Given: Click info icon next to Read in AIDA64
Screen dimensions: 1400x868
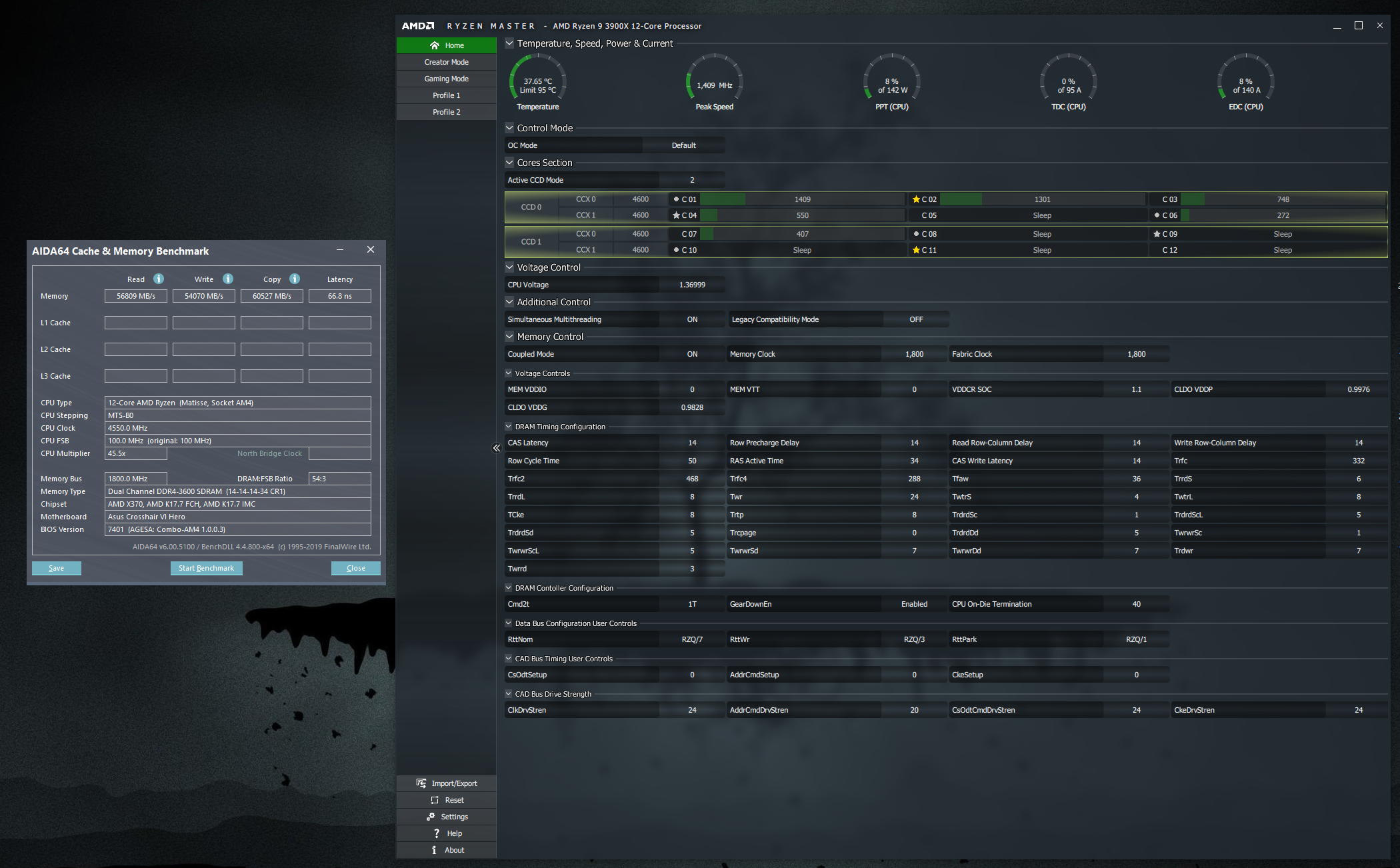Looking at the screenshot, I should pos(159,279).
